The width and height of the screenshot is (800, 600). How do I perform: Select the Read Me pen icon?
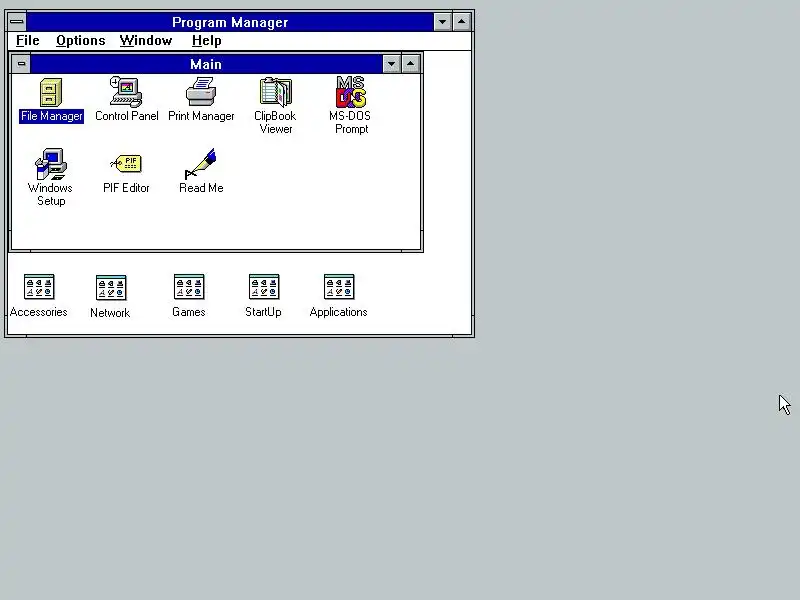(x=201, y=164)
